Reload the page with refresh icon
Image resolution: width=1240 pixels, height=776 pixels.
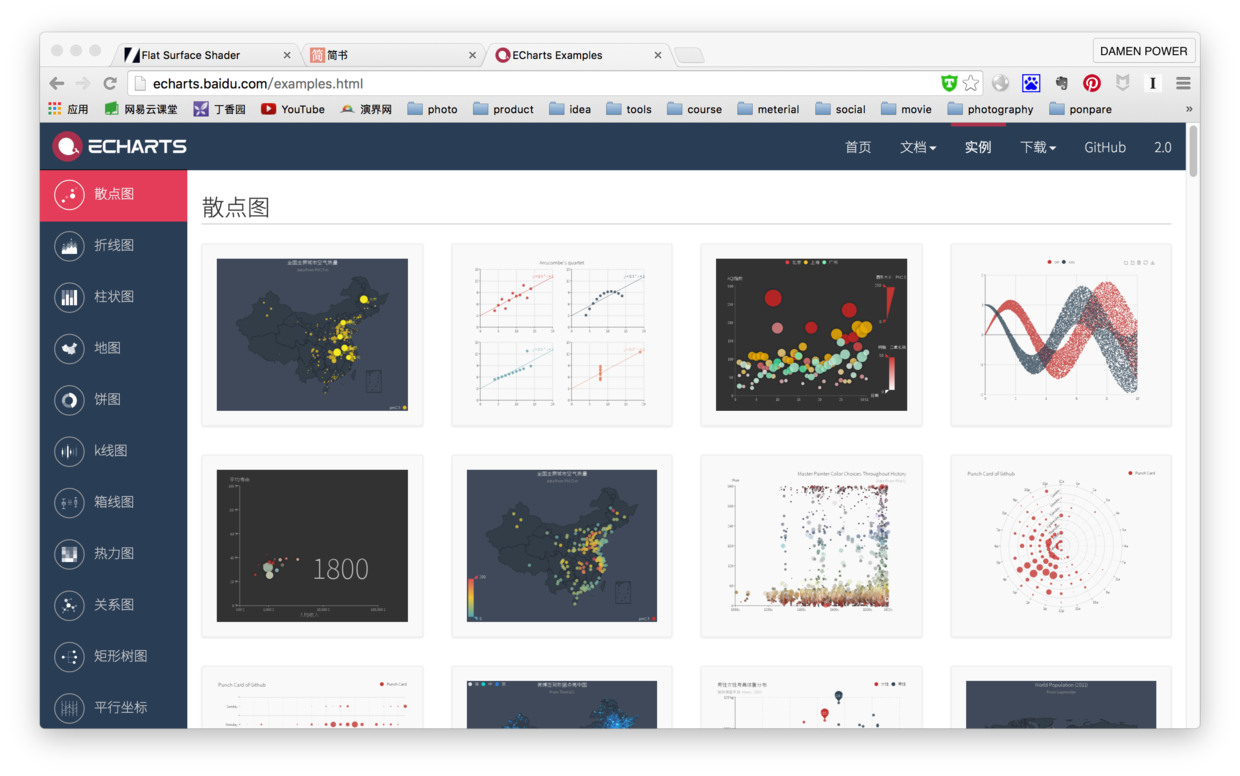[110, 83]
